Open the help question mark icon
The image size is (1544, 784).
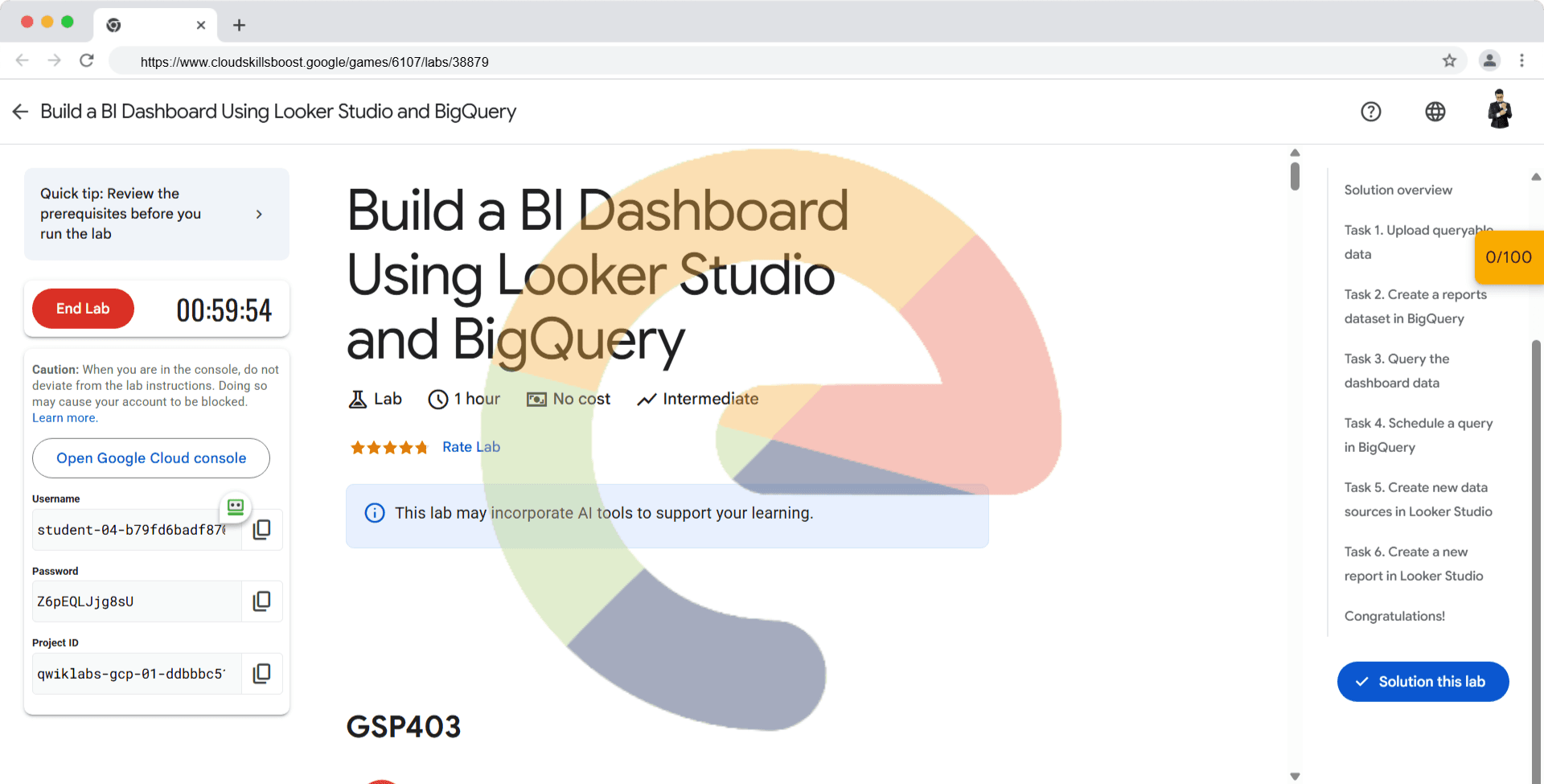(1371, 112)
